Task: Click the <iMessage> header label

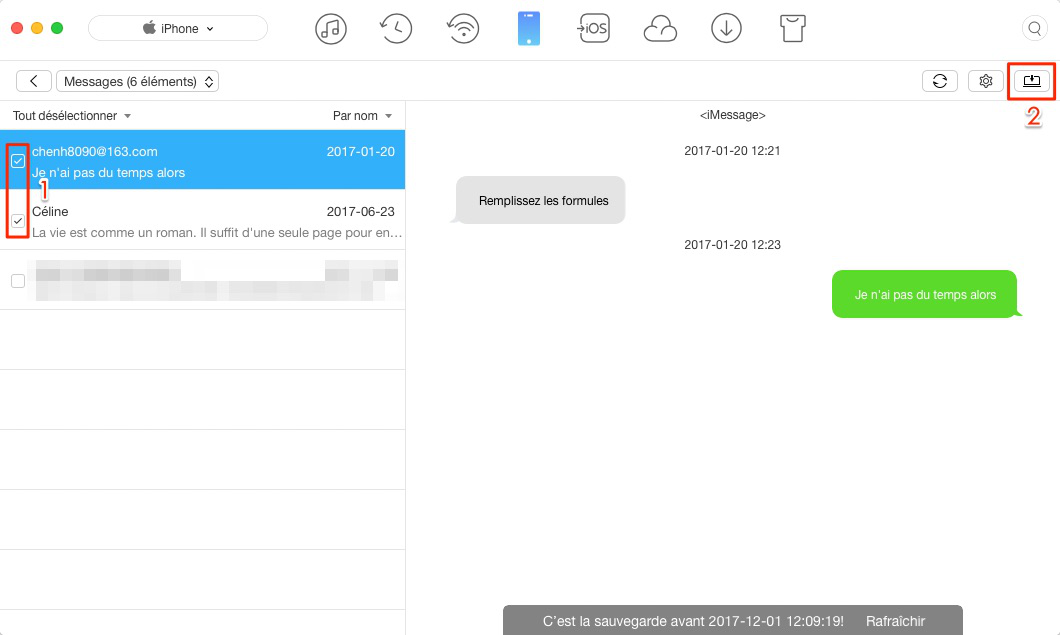Action: pos(732,115)
